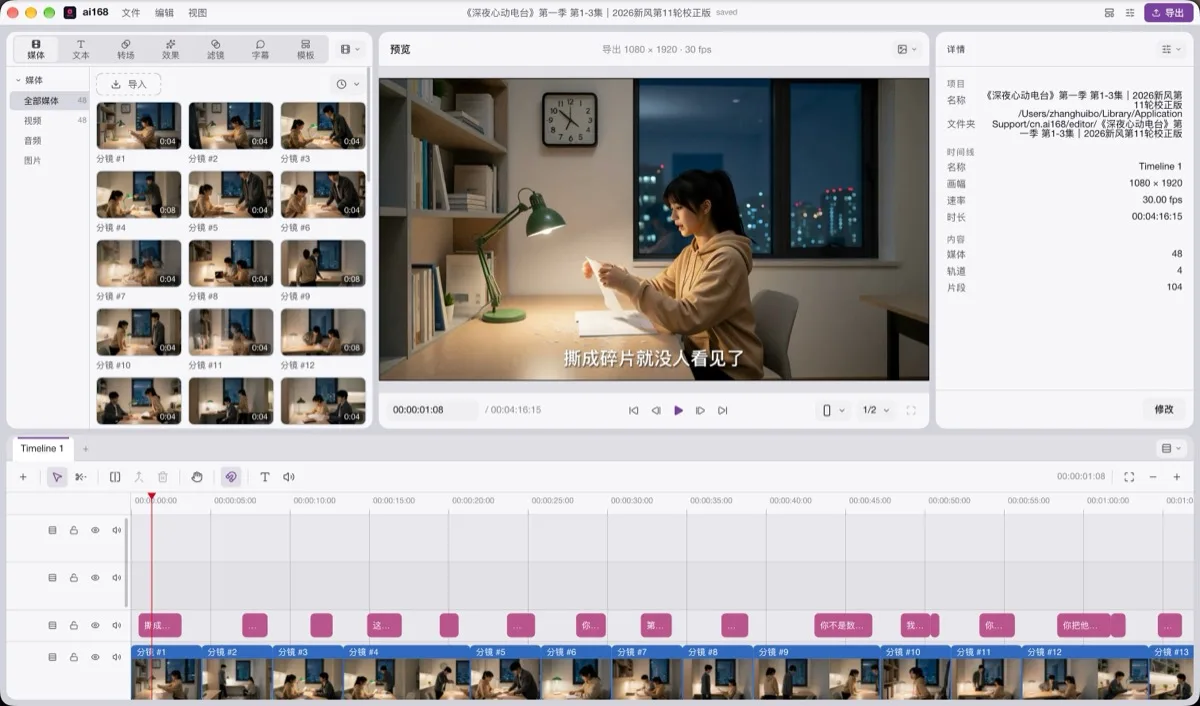1200x706 pixels.
Task: Click the 导出 export button
Action: (x=1168, y=13)
